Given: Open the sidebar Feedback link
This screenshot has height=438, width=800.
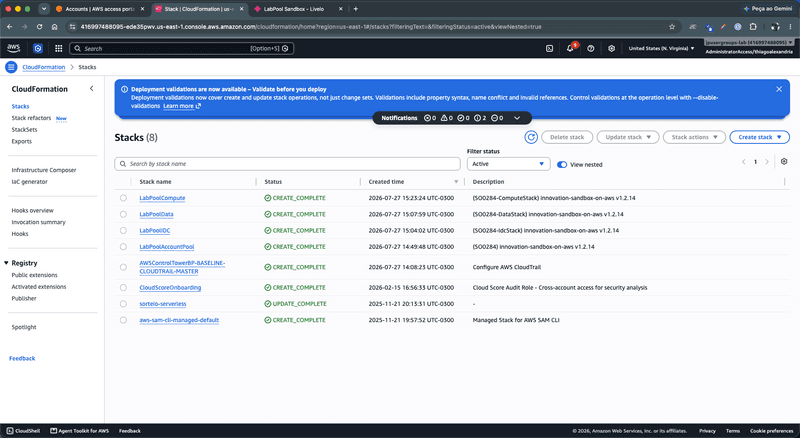Looking at the screenshot, I should [22, 358].
